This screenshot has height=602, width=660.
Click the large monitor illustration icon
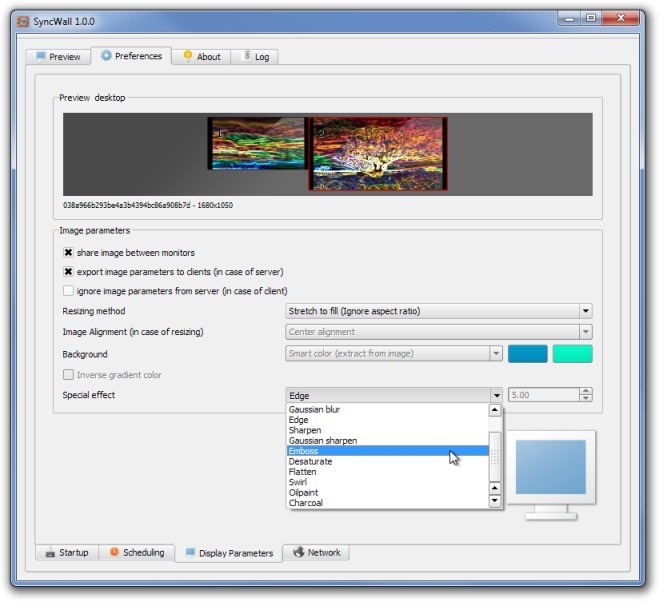coord(551,475)
